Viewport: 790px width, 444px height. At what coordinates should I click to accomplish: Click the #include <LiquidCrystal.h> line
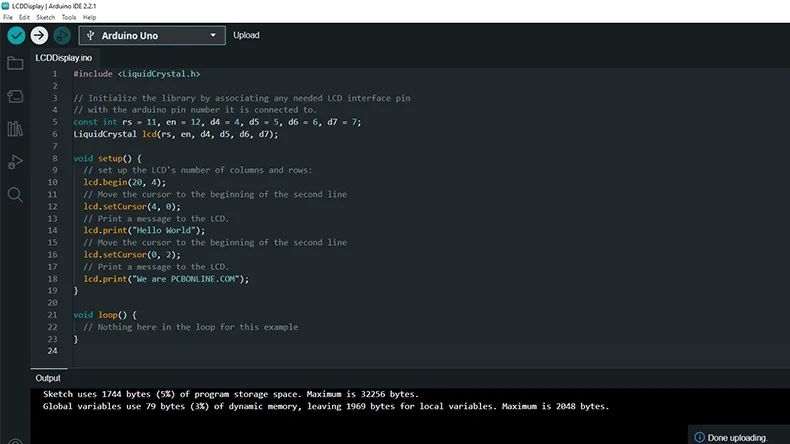click(x=137, y=74)
